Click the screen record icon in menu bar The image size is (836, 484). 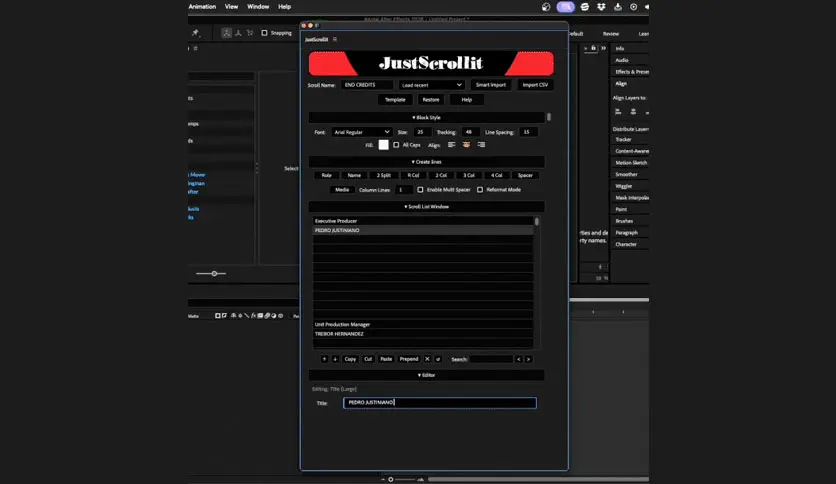pyautogui.click(x=633, y=7)
